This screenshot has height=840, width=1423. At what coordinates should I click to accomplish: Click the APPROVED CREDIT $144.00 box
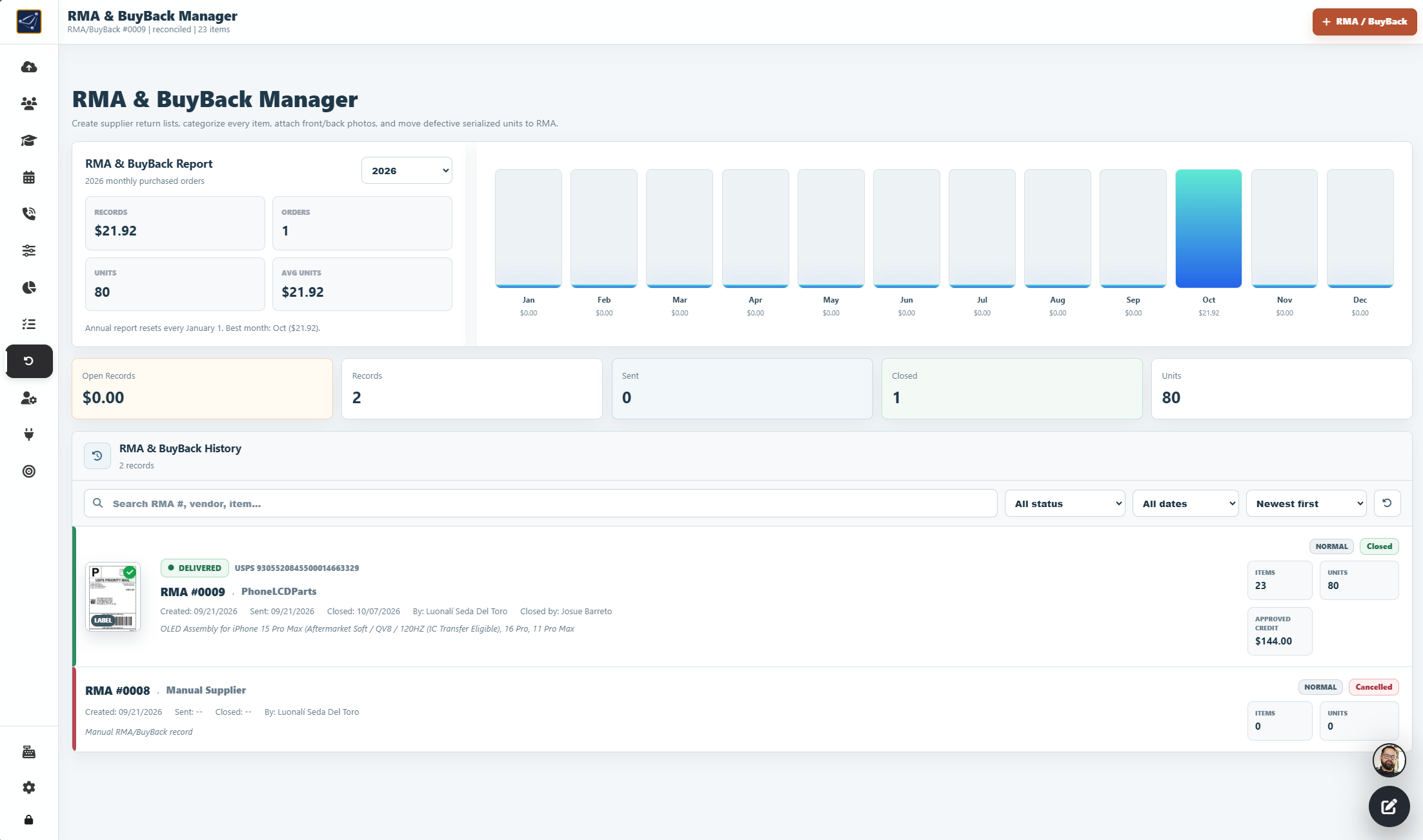click(x=1279, y=631)
